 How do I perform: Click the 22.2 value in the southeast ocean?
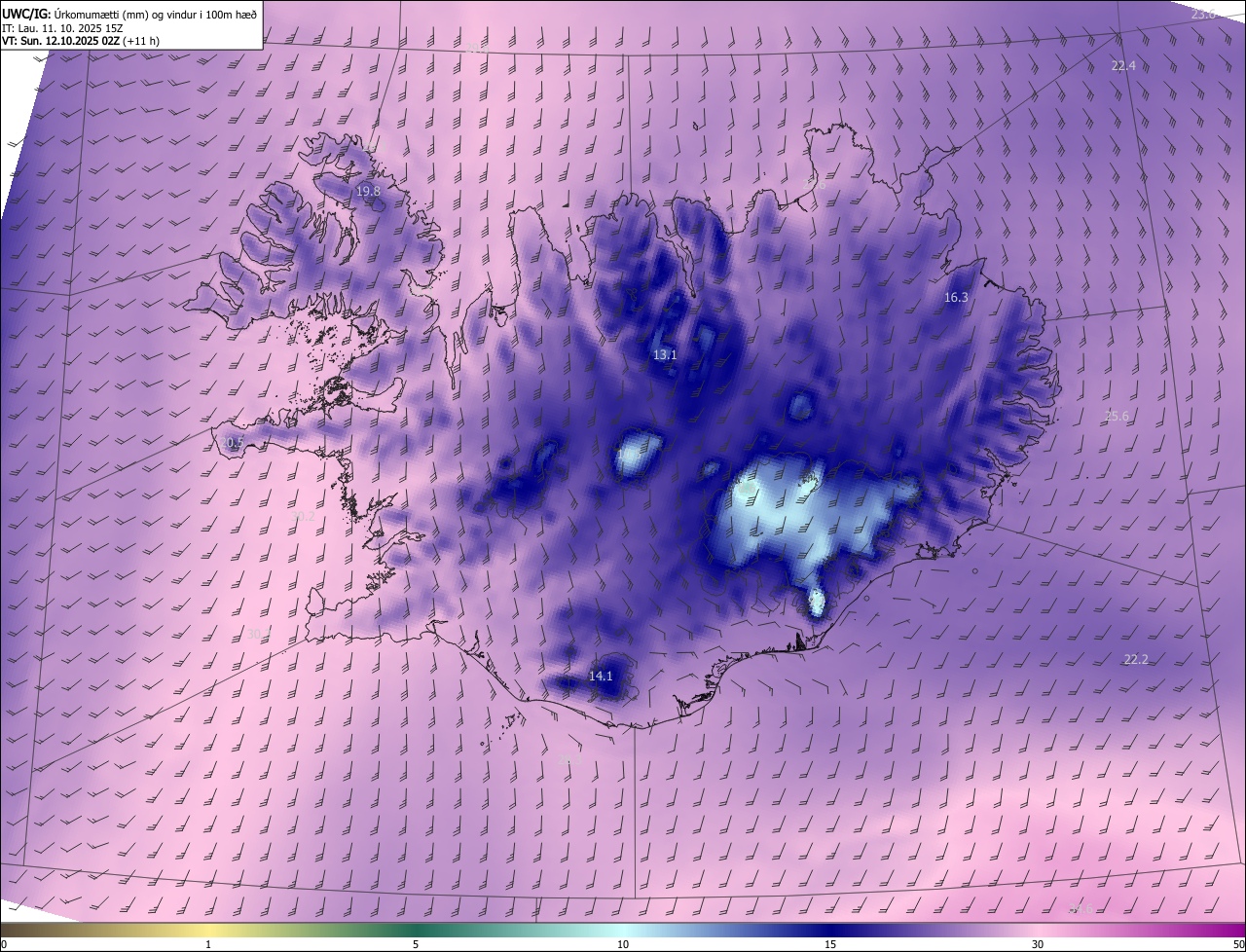click(1136, 659)
